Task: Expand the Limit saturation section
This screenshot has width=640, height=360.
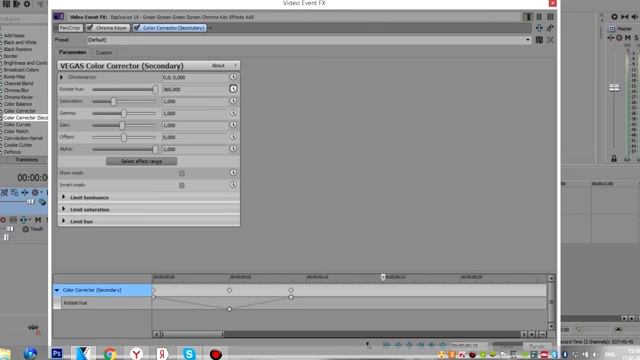Action: [x=64, y=209]
